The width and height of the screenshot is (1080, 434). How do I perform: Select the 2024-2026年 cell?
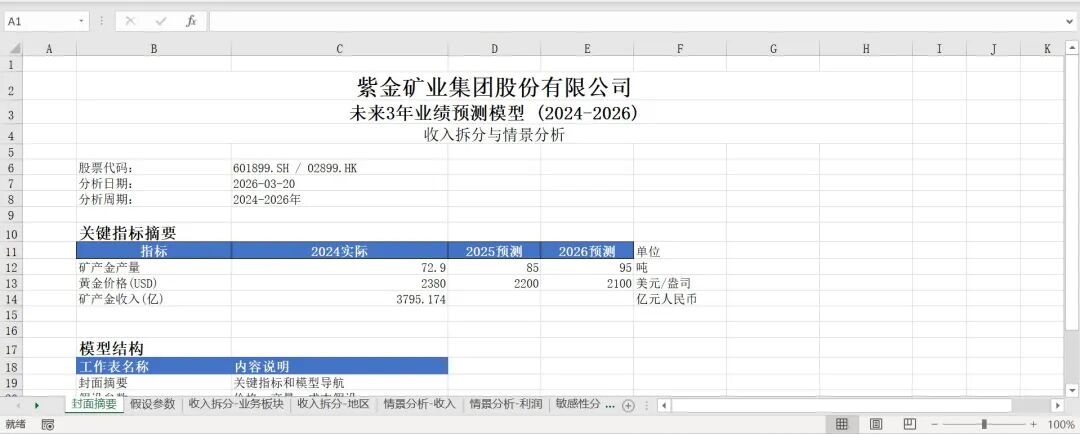coord(340,199)
